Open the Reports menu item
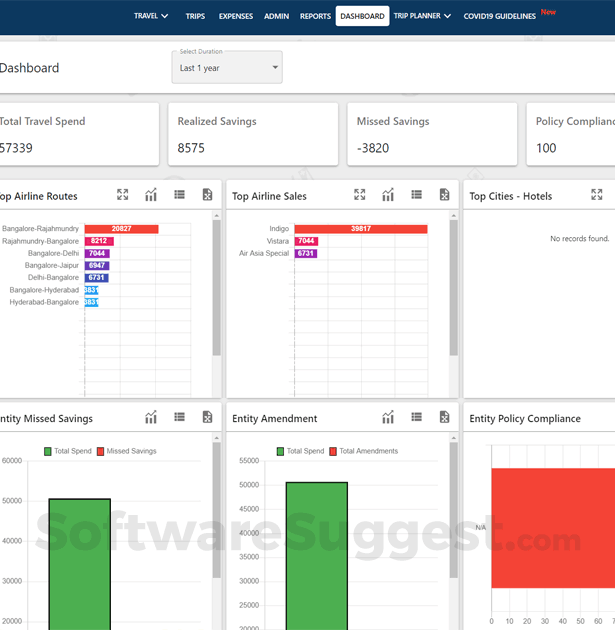Screen dimensions: 615x630 pos(315,16)
